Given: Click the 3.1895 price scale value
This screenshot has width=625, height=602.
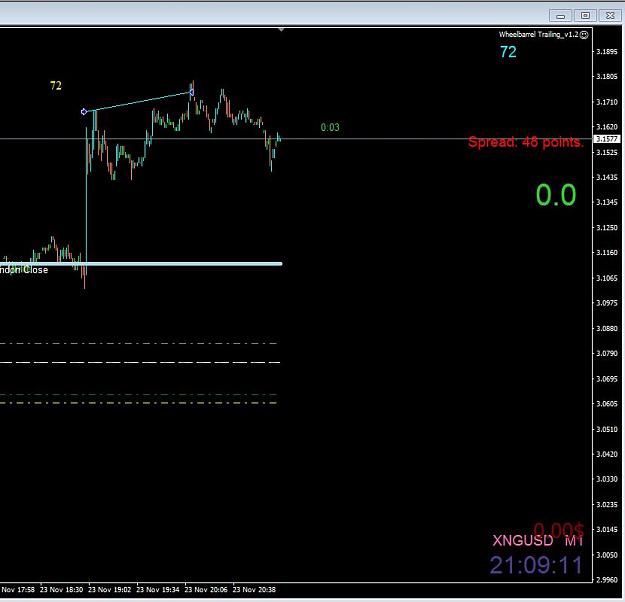Looking at the screenshot, I should click(x=607, y=51).
